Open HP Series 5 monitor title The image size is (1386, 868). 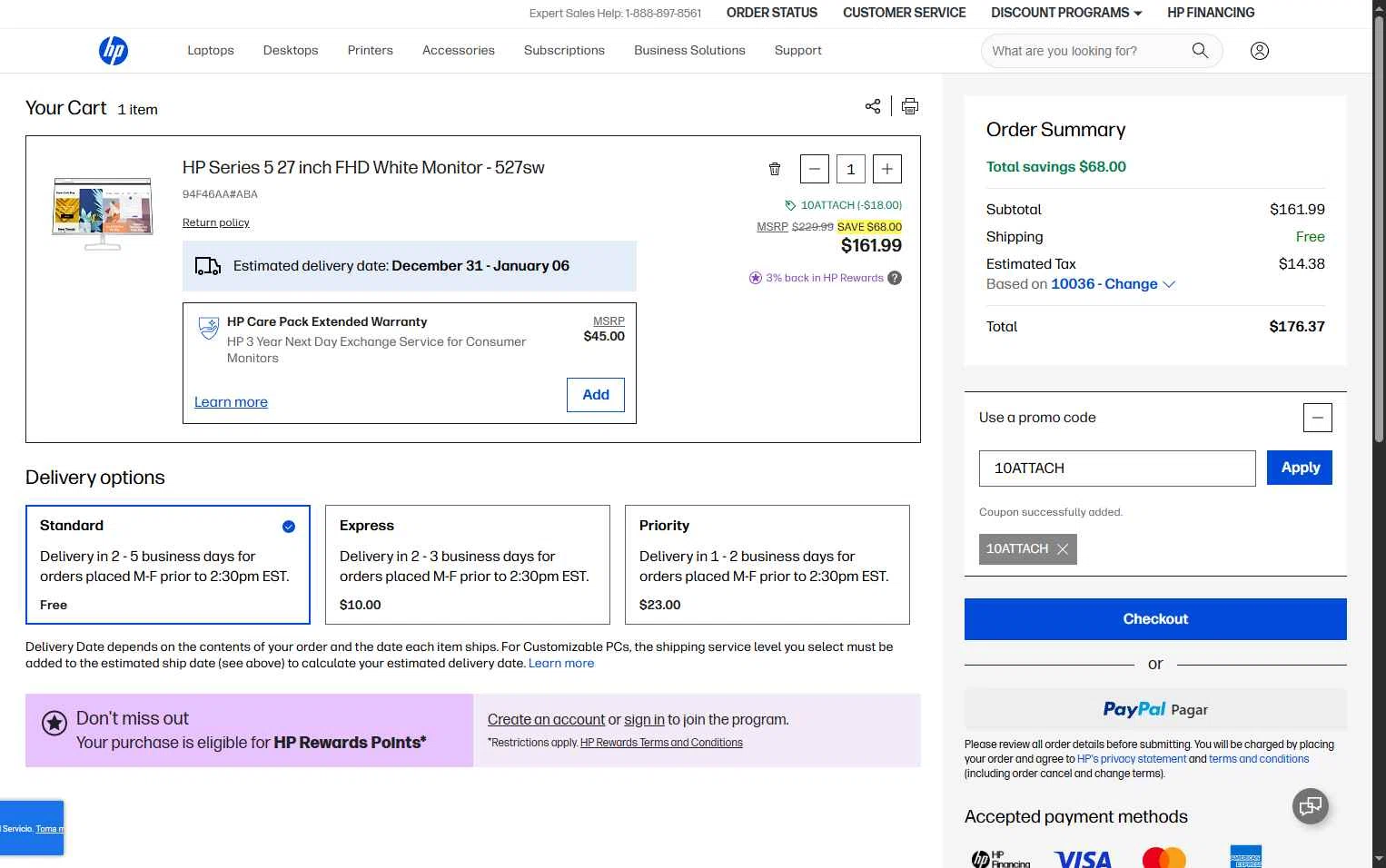click(363, 168)
